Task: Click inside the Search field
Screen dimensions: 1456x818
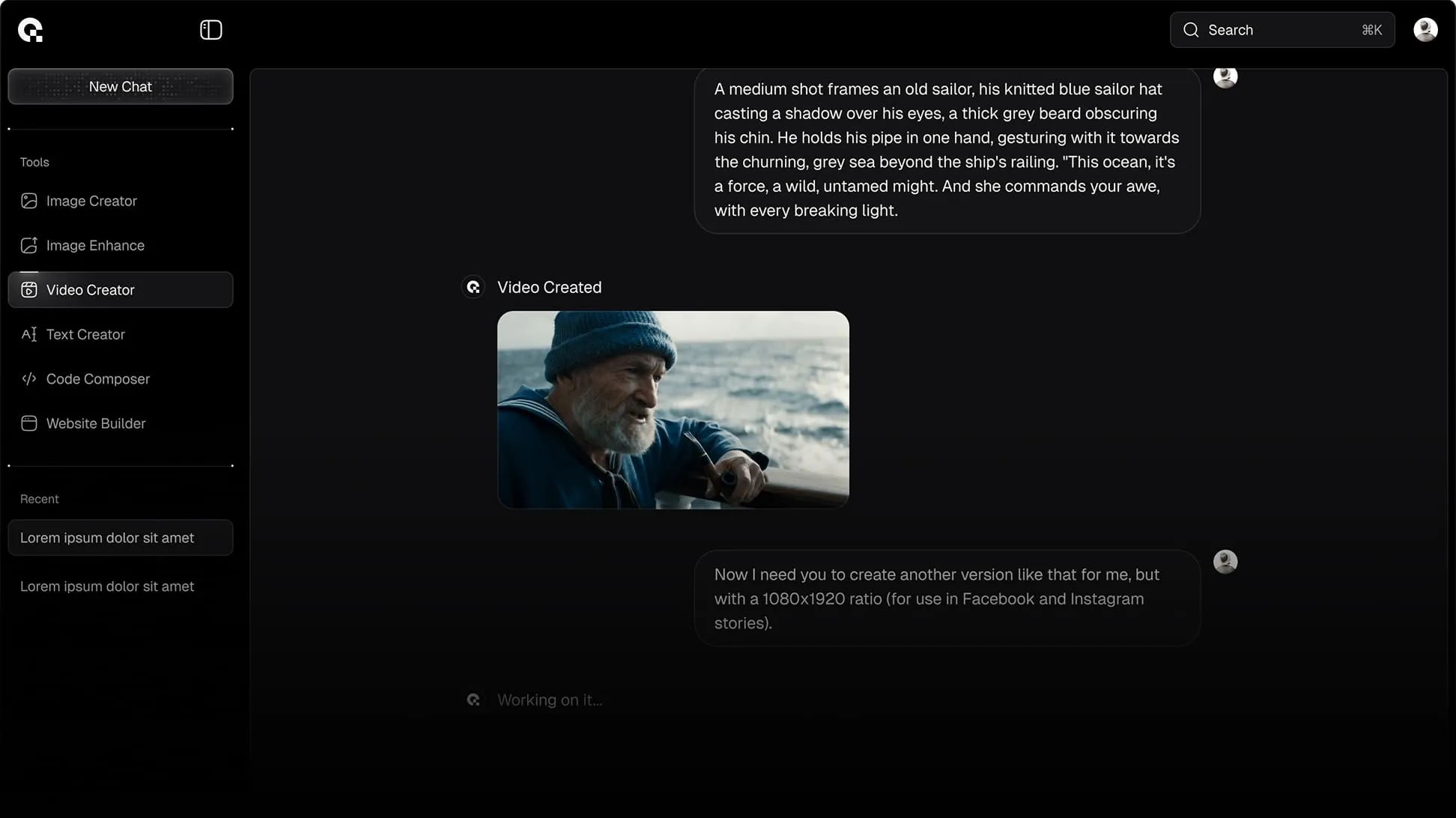Action: [1273, 30]
